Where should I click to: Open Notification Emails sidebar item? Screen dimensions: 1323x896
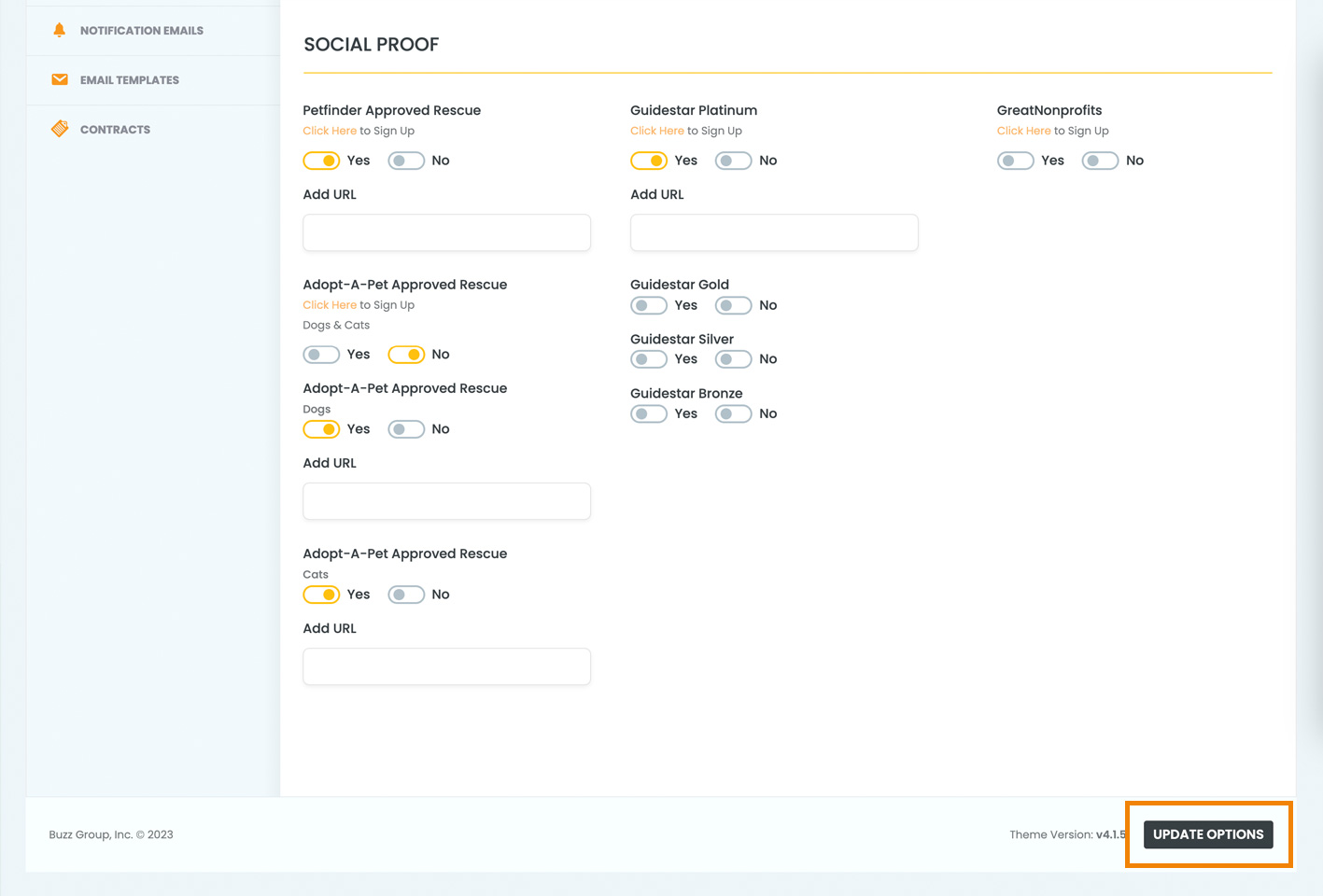(153, 31)
